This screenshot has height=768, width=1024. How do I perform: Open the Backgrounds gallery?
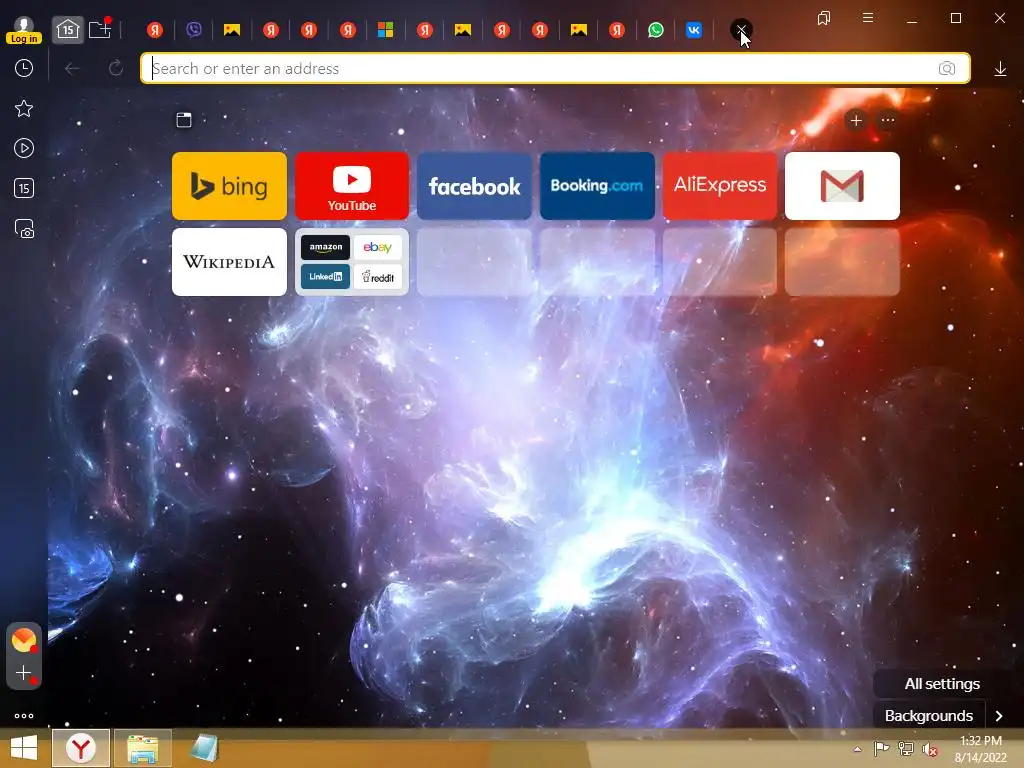tap(929, 716)
